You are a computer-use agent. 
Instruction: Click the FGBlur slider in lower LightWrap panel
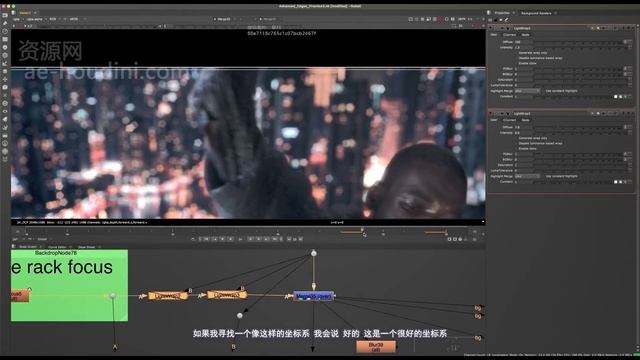(578, 154)
